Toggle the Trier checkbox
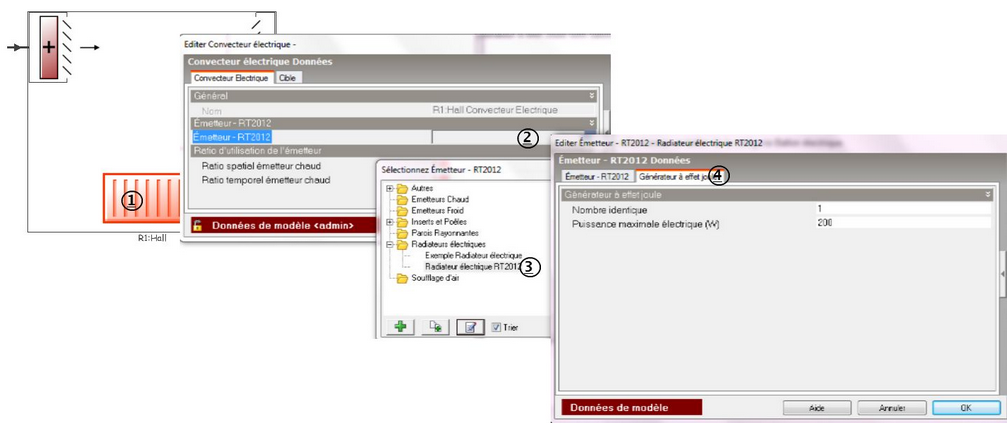Viewport: 1007px width, 423px height. pos(496,327)
